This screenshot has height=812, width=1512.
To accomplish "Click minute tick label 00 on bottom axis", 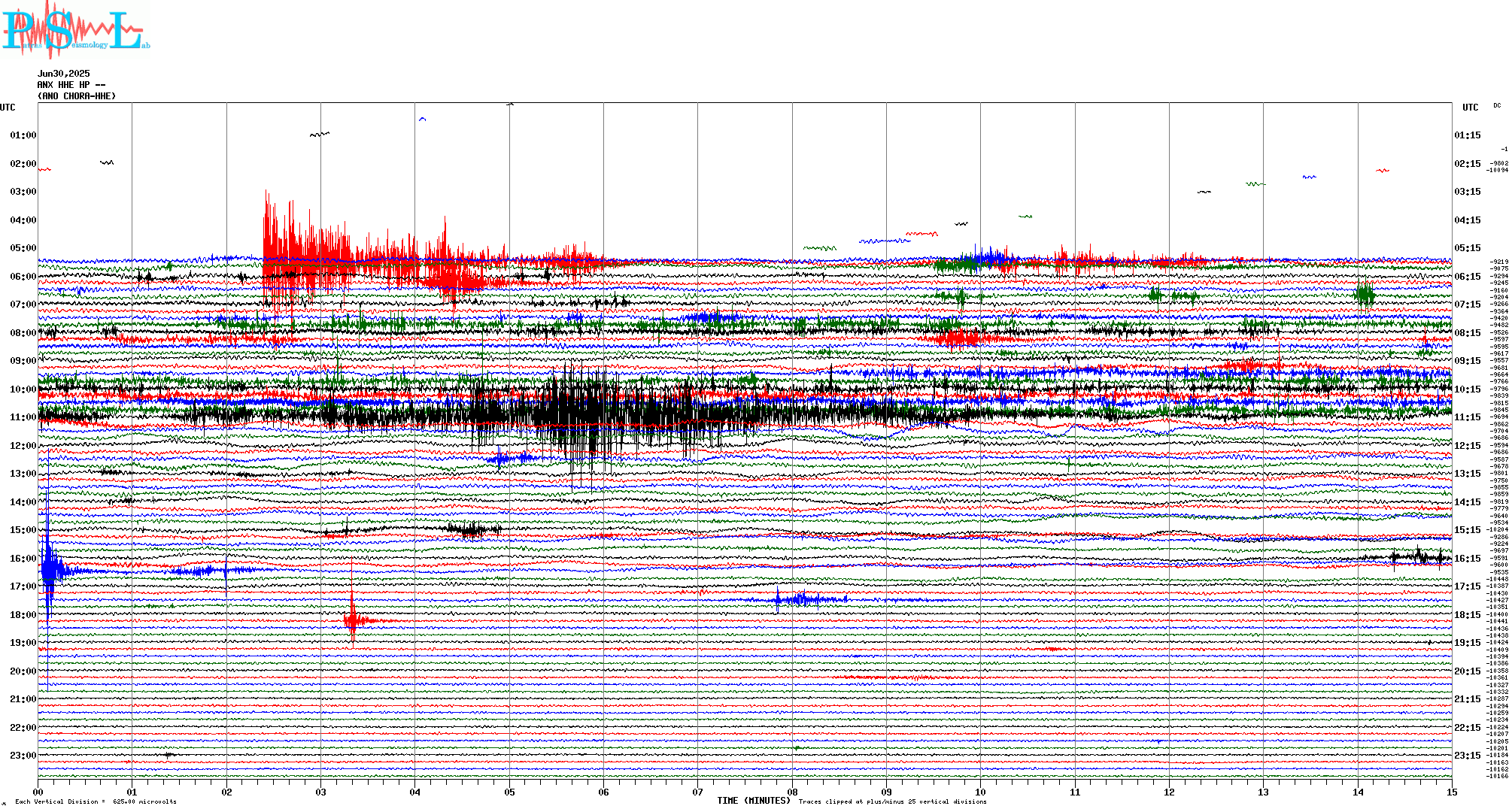I will point(38,792).
